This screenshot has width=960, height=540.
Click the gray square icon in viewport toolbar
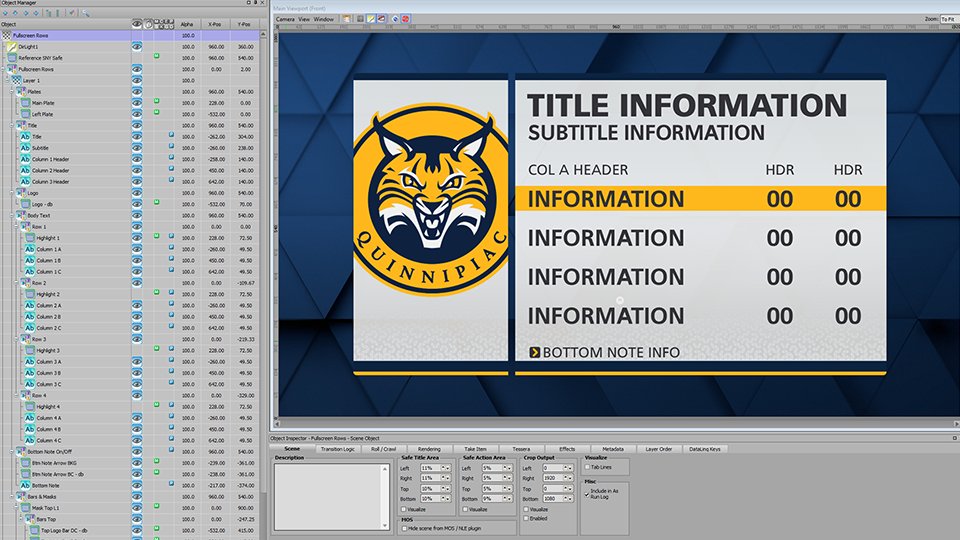tap(360, 19)
